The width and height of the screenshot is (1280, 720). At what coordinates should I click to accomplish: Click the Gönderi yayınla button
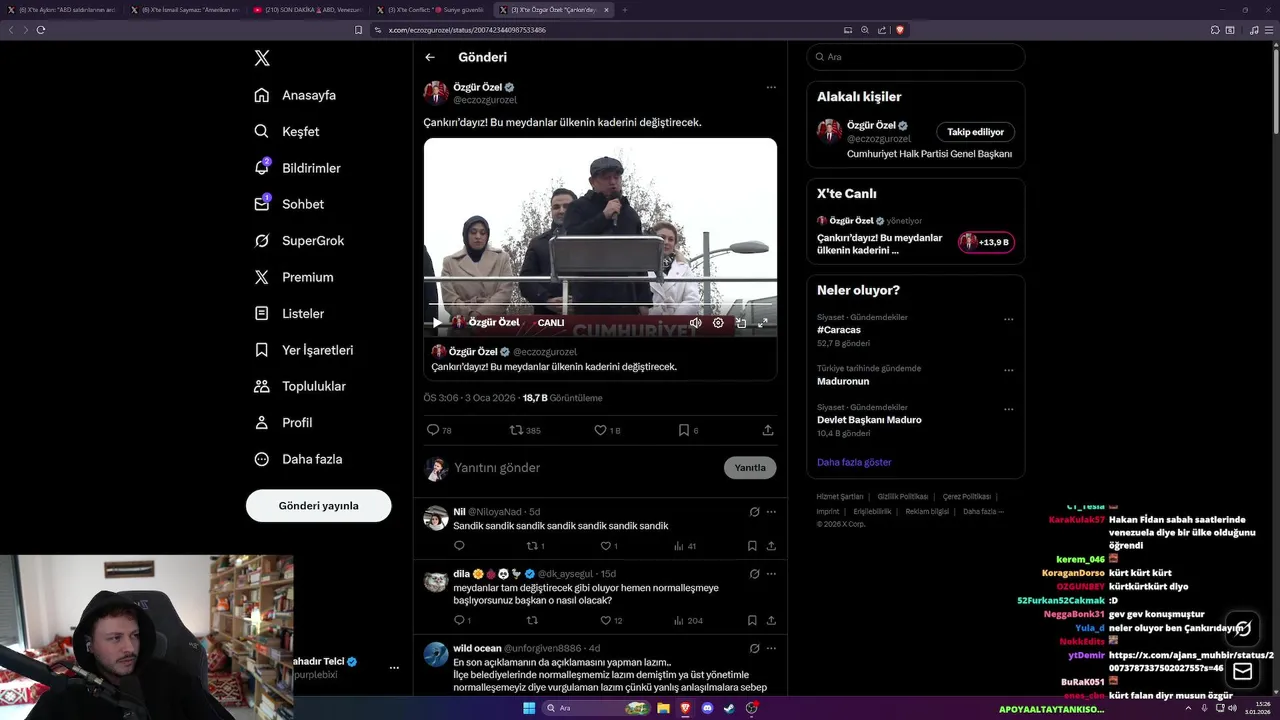(318, 506)
